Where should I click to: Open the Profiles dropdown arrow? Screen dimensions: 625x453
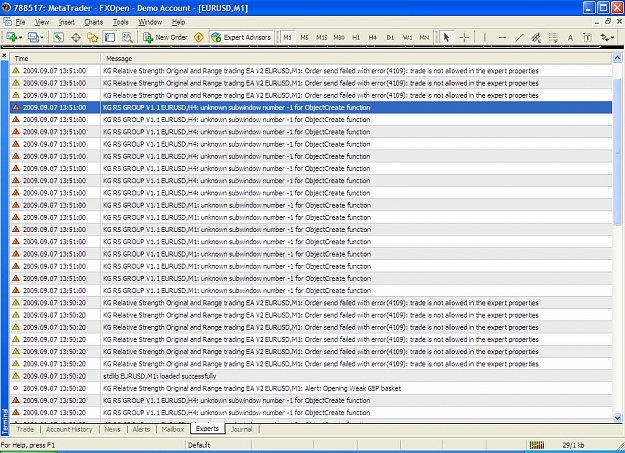[x=41, y=37]
